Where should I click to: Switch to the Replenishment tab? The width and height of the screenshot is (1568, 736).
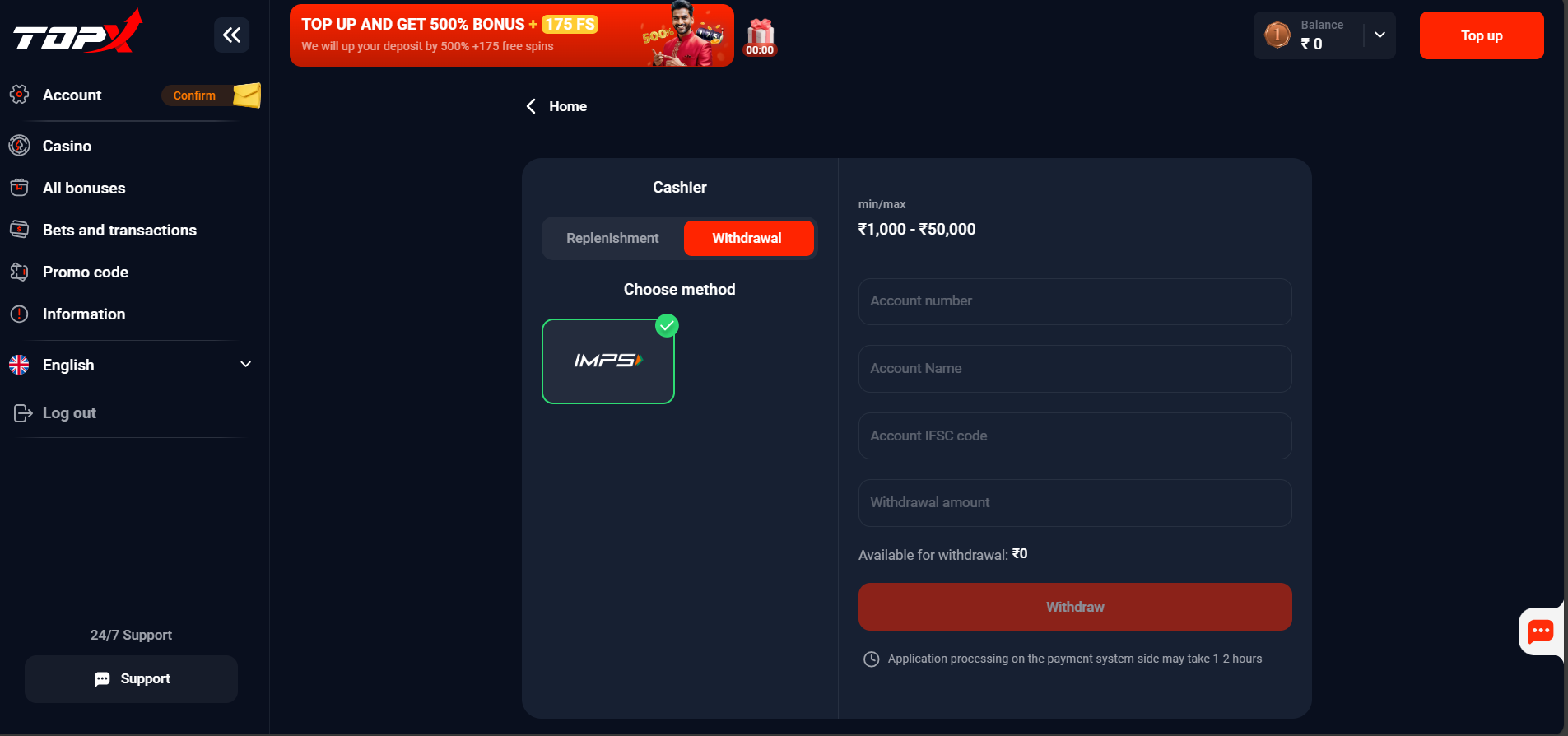[x=612, y=238]
